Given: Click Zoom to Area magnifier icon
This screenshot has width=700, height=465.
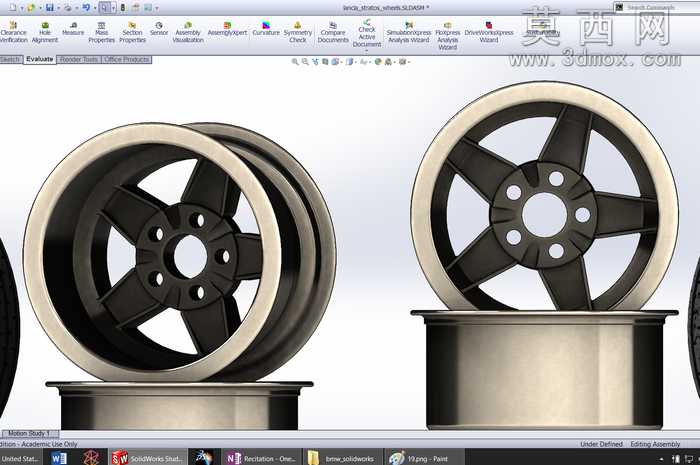Looking at the screenshot, I should coord(305,62).
